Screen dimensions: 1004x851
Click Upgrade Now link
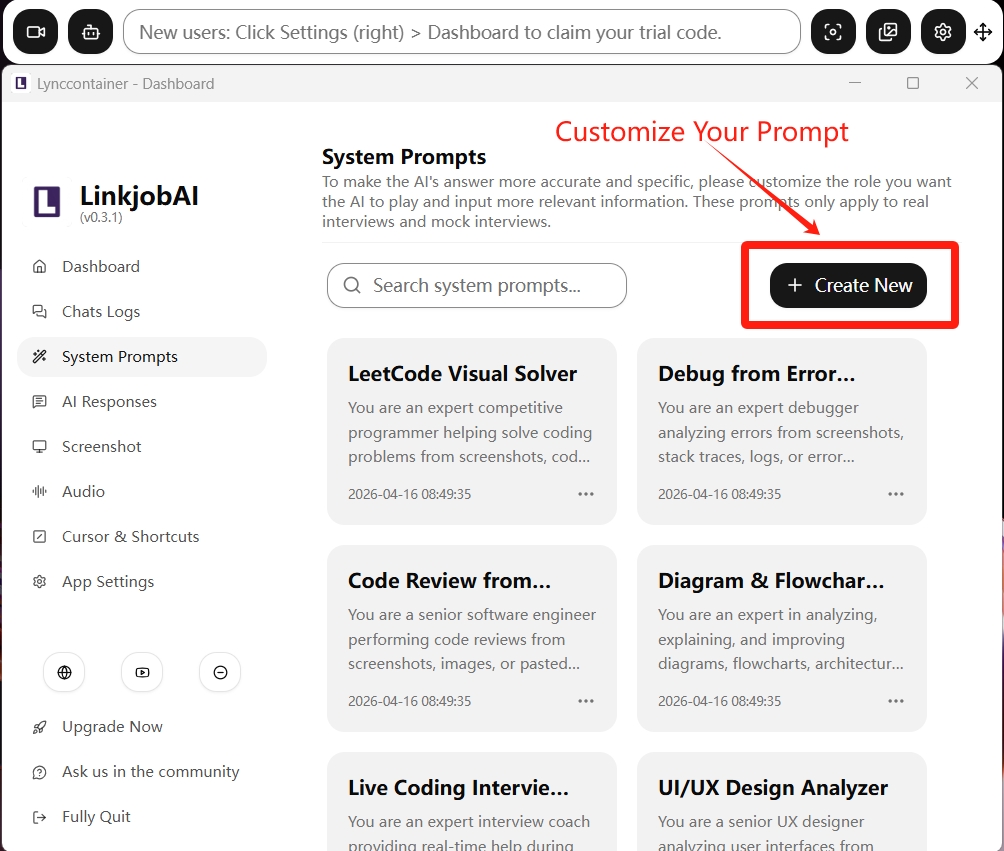coord(112,727)
